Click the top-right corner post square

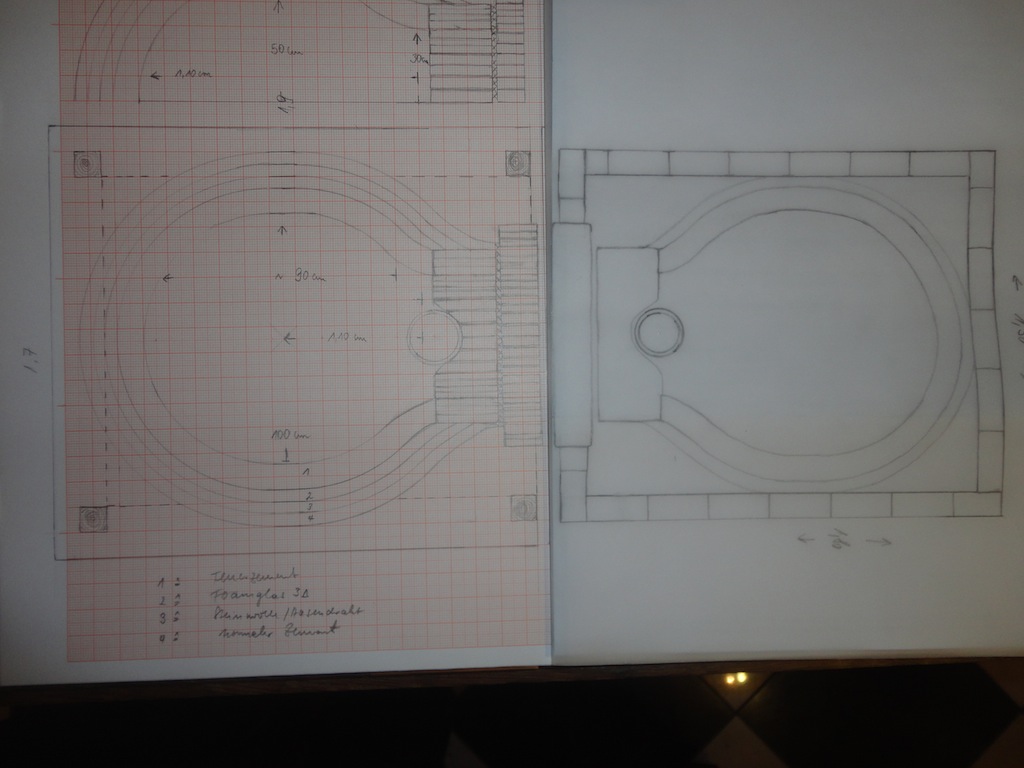click(517, 162)
